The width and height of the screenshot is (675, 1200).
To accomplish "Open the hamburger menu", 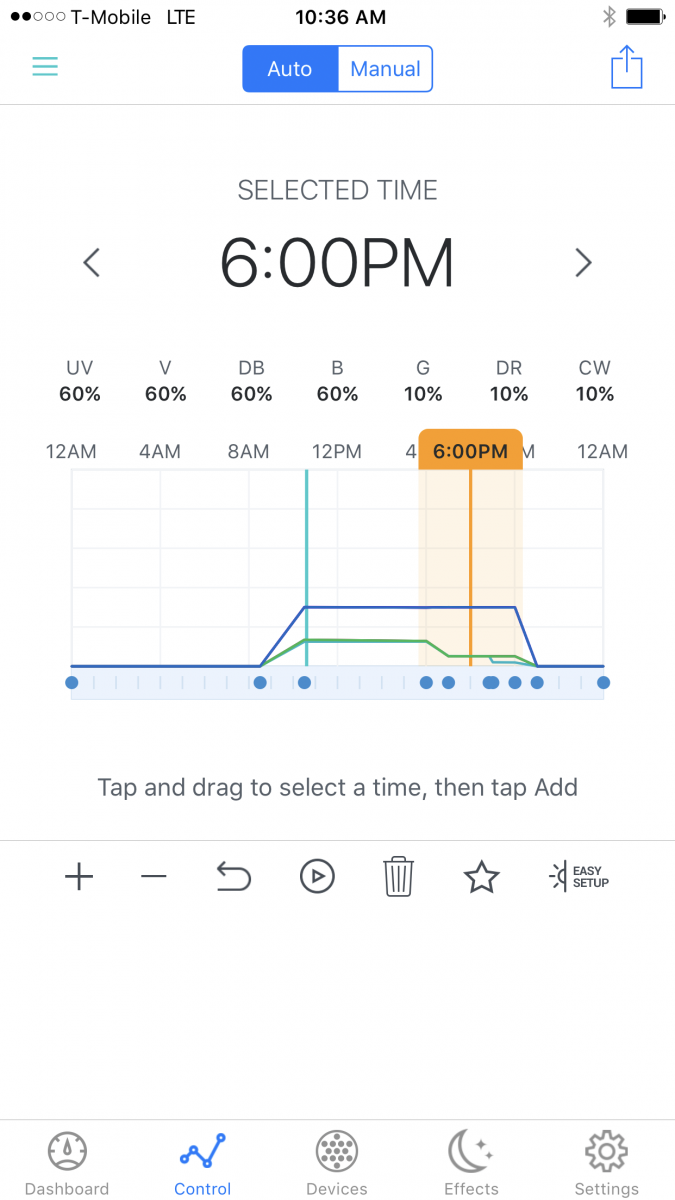I will 45,67.
